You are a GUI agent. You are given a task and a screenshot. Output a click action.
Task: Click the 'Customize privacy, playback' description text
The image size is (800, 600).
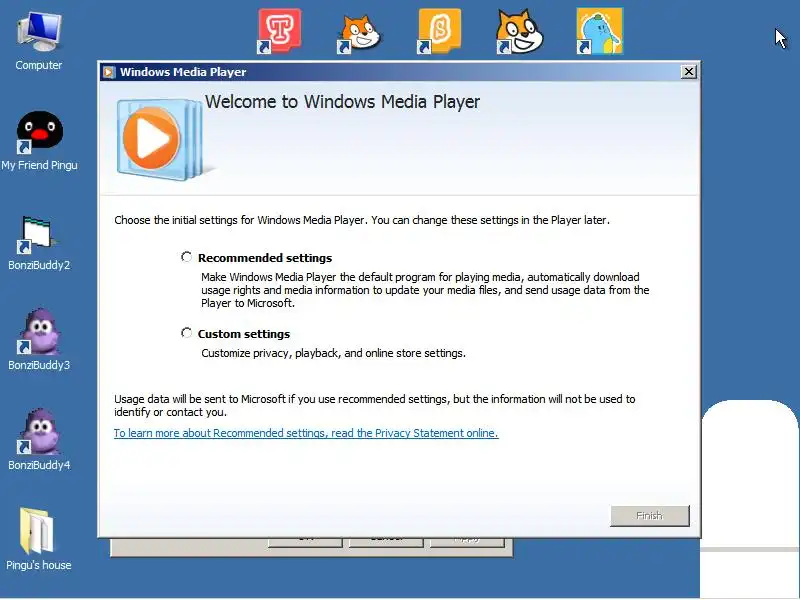tap(333, 353)
